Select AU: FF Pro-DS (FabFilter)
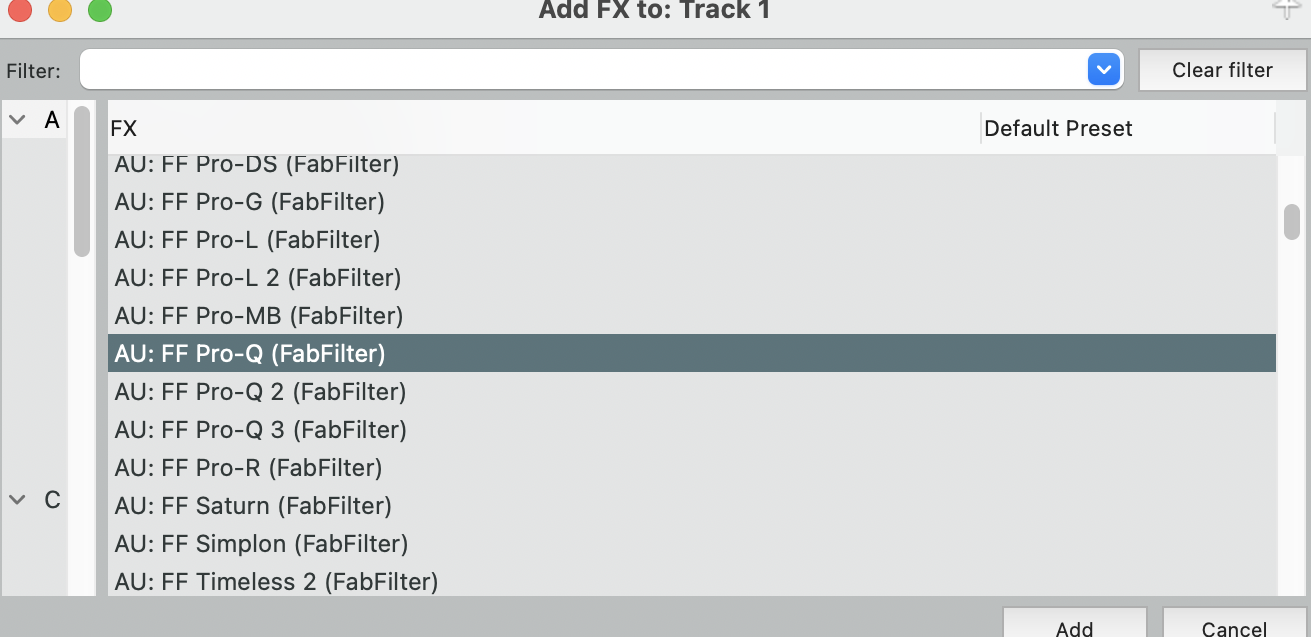The width and height of the screenshot is (1311, 637). [x=257, y=164]
